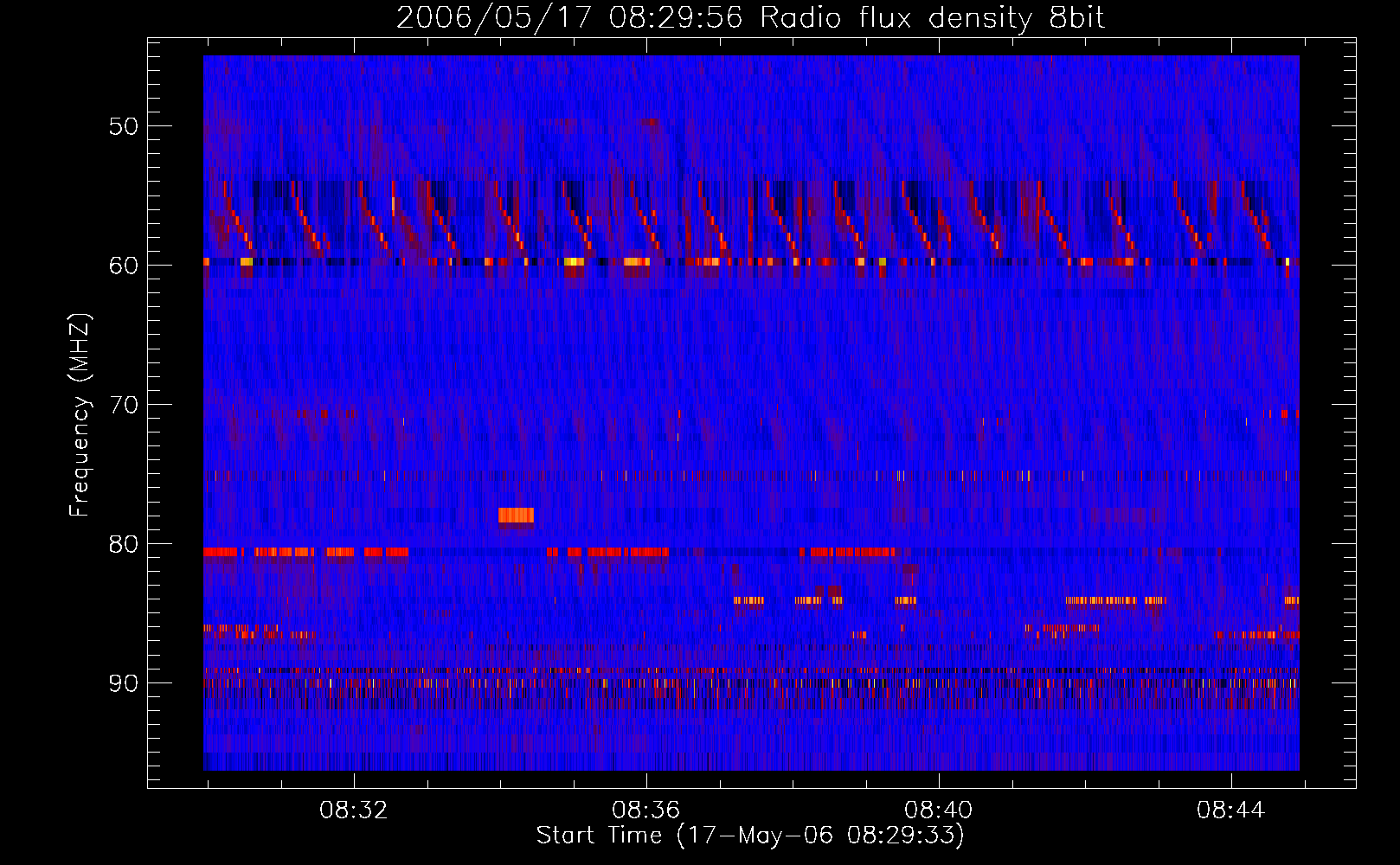
Task: Click the 60 frequency tick label
Action: pyautogui.click(x=123, y=266)
